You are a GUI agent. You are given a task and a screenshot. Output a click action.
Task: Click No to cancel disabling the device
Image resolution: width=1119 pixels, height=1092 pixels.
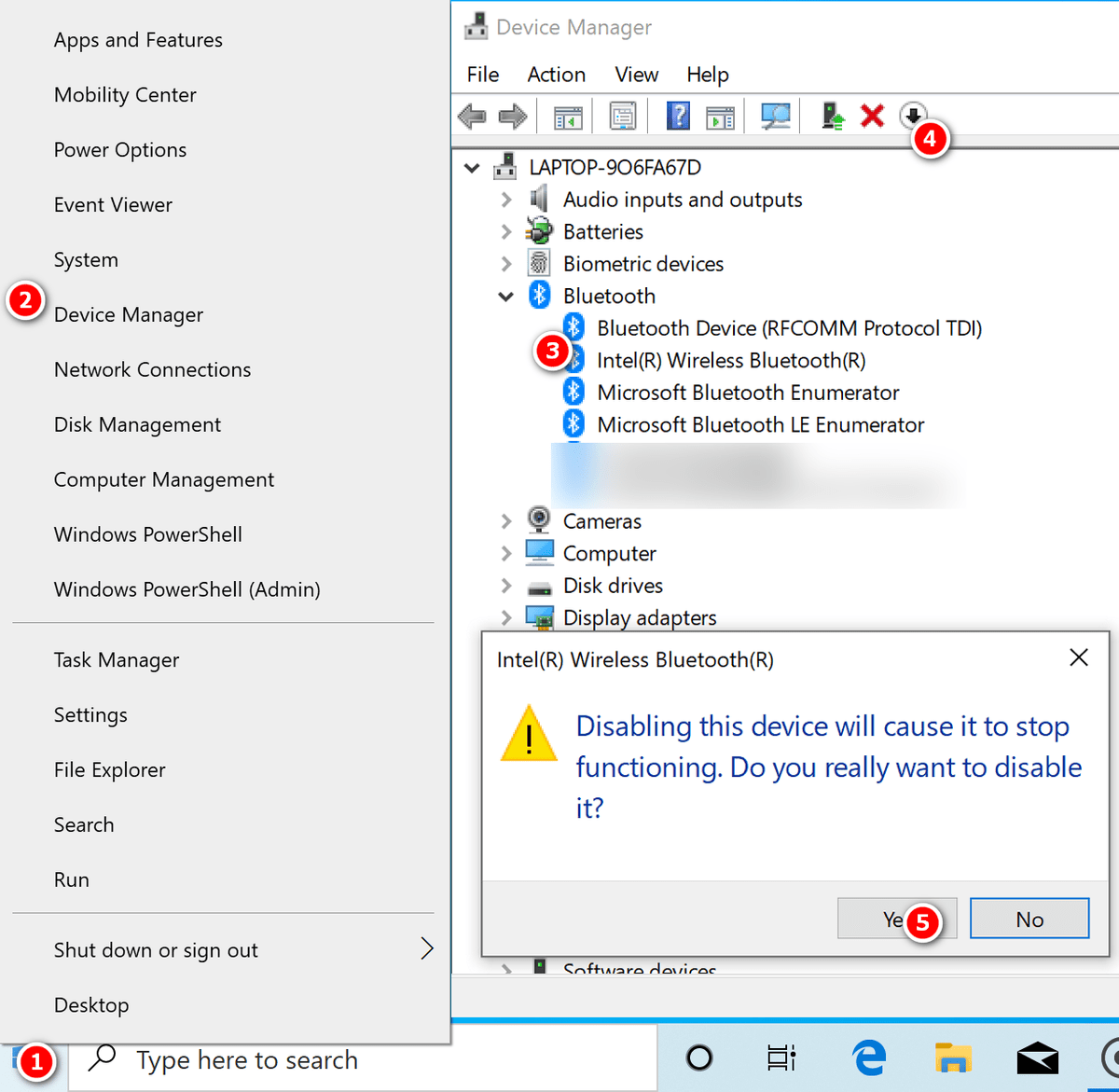point(1029,918)
